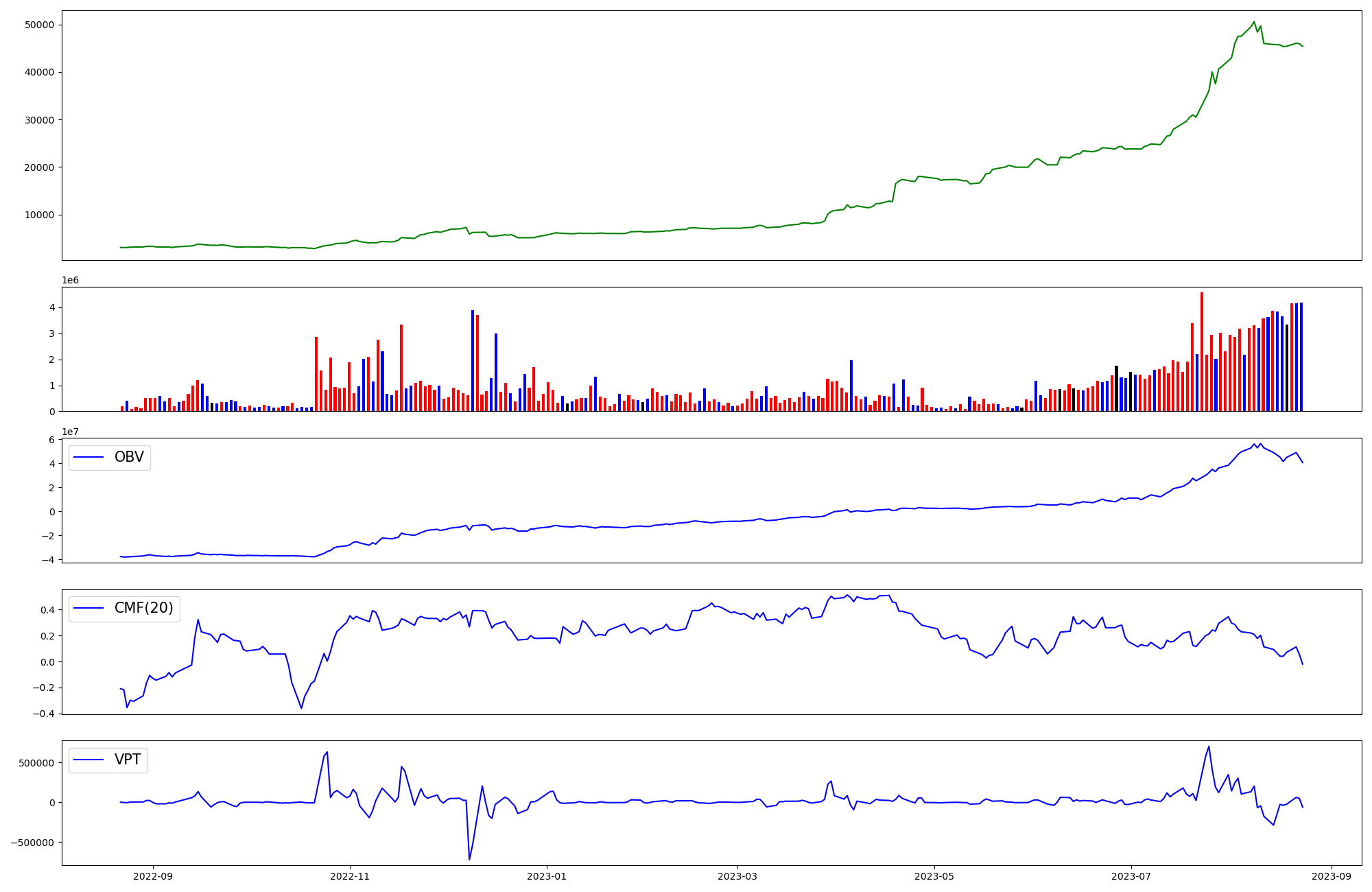Click the 1e6 multiplier above the volume chart

pyautogui.click(x=70, y=281)
